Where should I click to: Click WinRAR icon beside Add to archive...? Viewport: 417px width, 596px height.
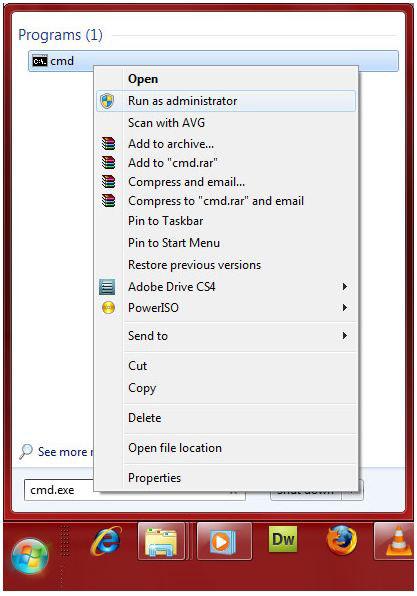[x=108, y=144]
